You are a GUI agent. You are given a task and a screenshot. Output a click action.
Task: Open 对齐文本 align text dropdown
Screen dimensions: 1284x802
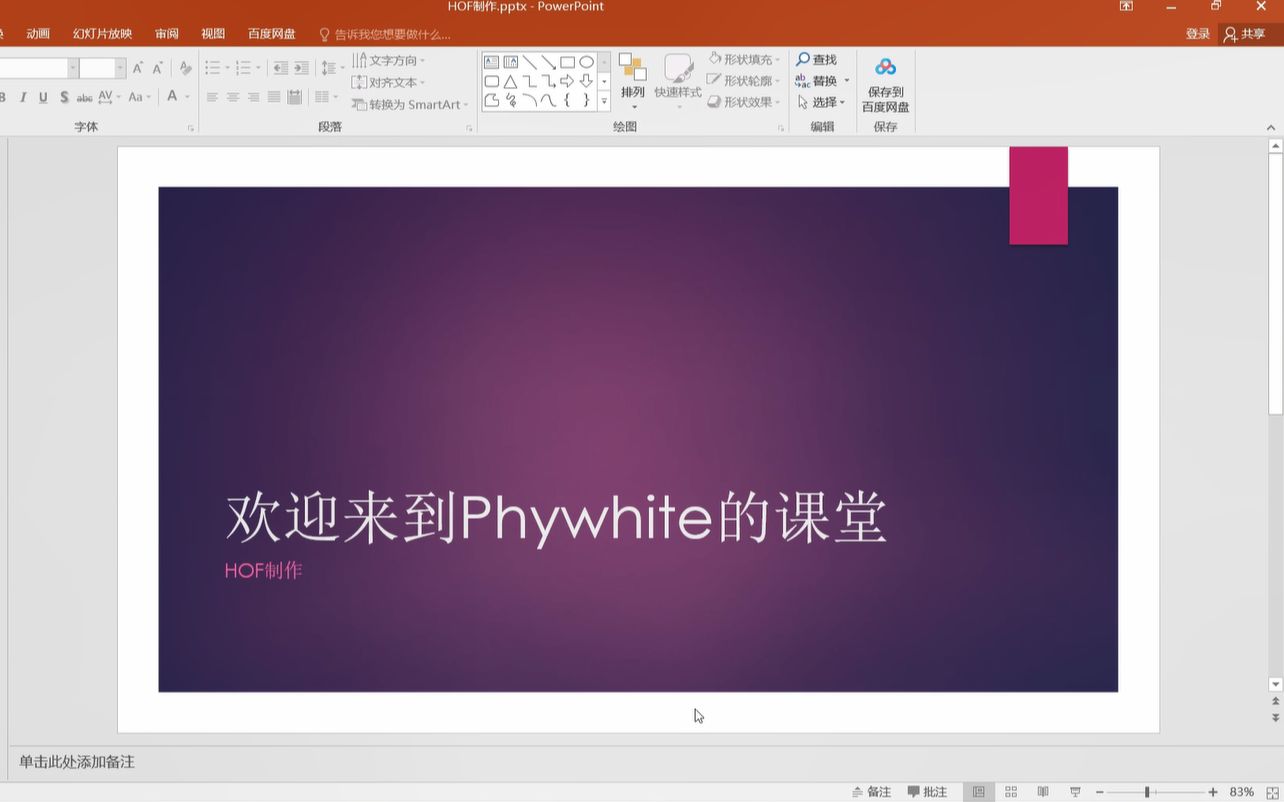point(390,82)
